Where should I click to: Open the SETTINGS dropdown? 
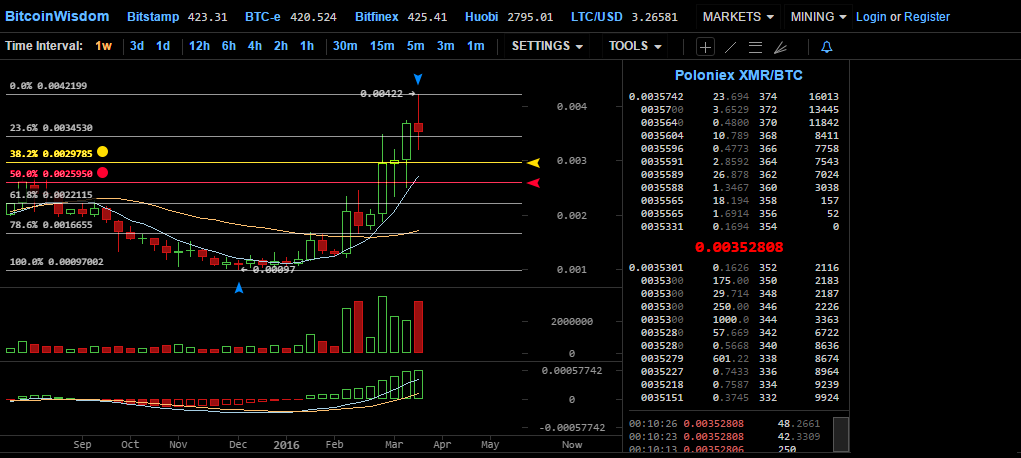(x=547, y=46)
